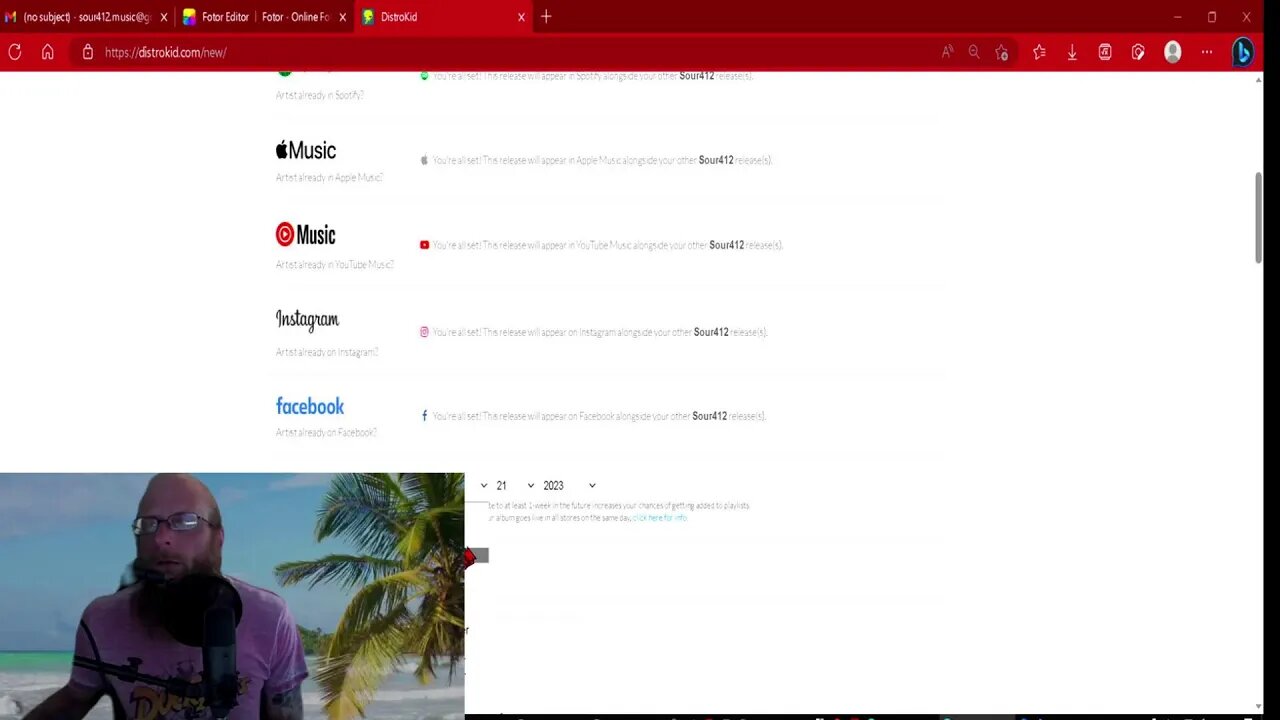Open the browser Settings and more menu
Viewport: 1280px width, 720px height.
(x=1207, y=52)
